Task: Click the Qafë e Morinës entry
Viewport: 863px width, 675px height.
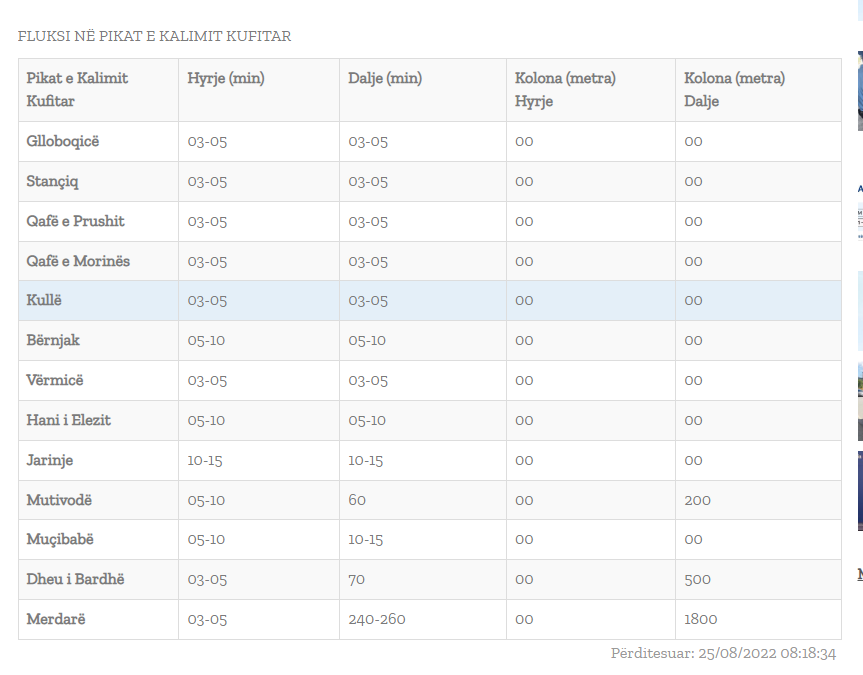Action: click(78, 261)
